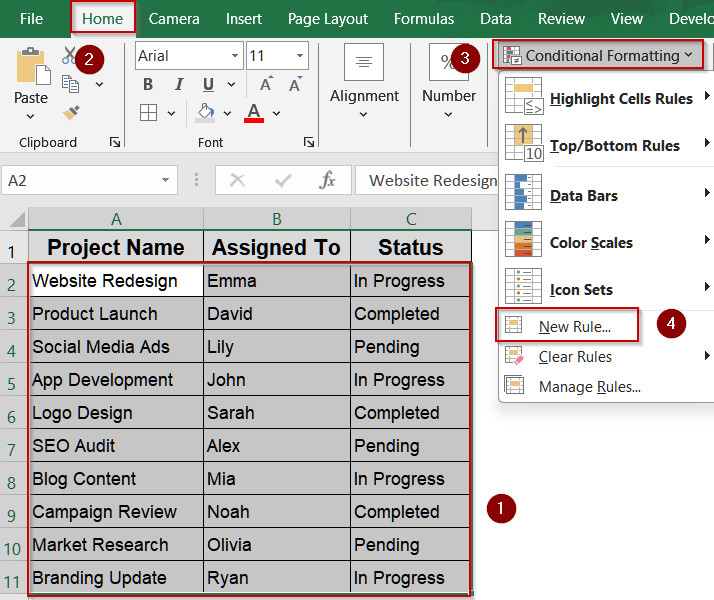The height and width of the screenshot is (600, 714).
Task: Switch to the Insert tab
Action: pyautogui.click(x=244, y=19)
